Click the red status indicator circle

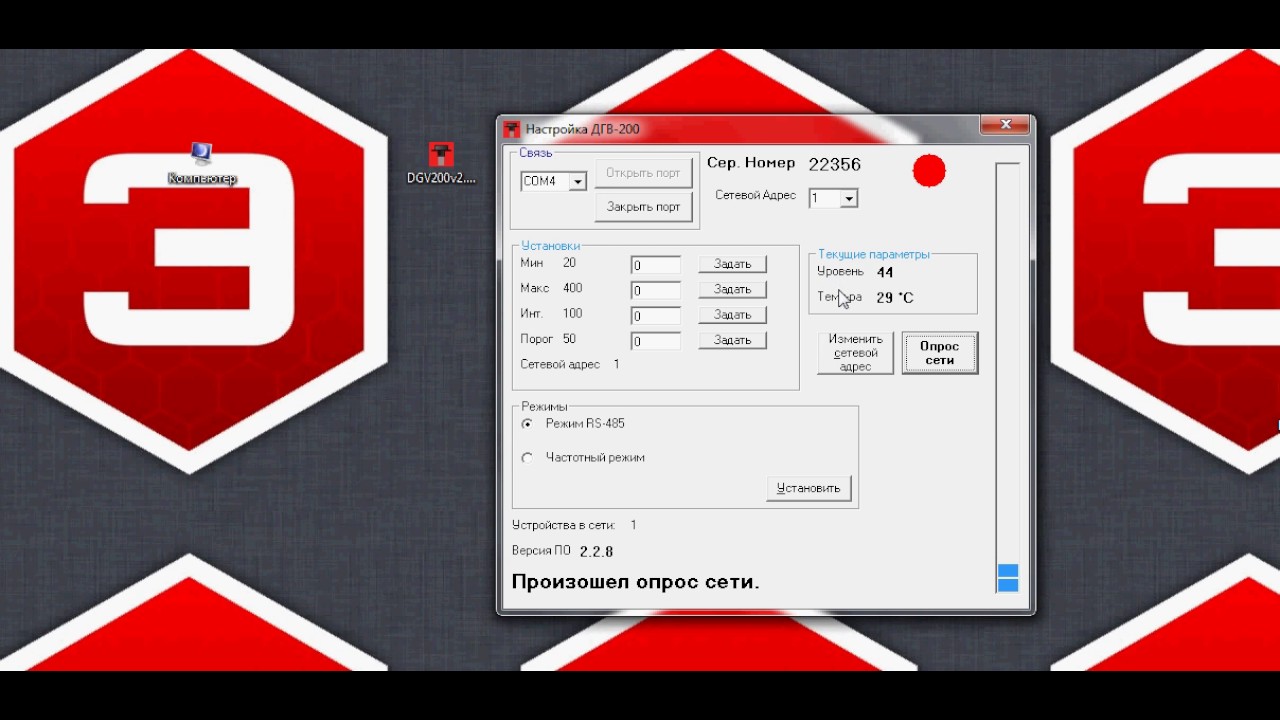coord(929,171)
